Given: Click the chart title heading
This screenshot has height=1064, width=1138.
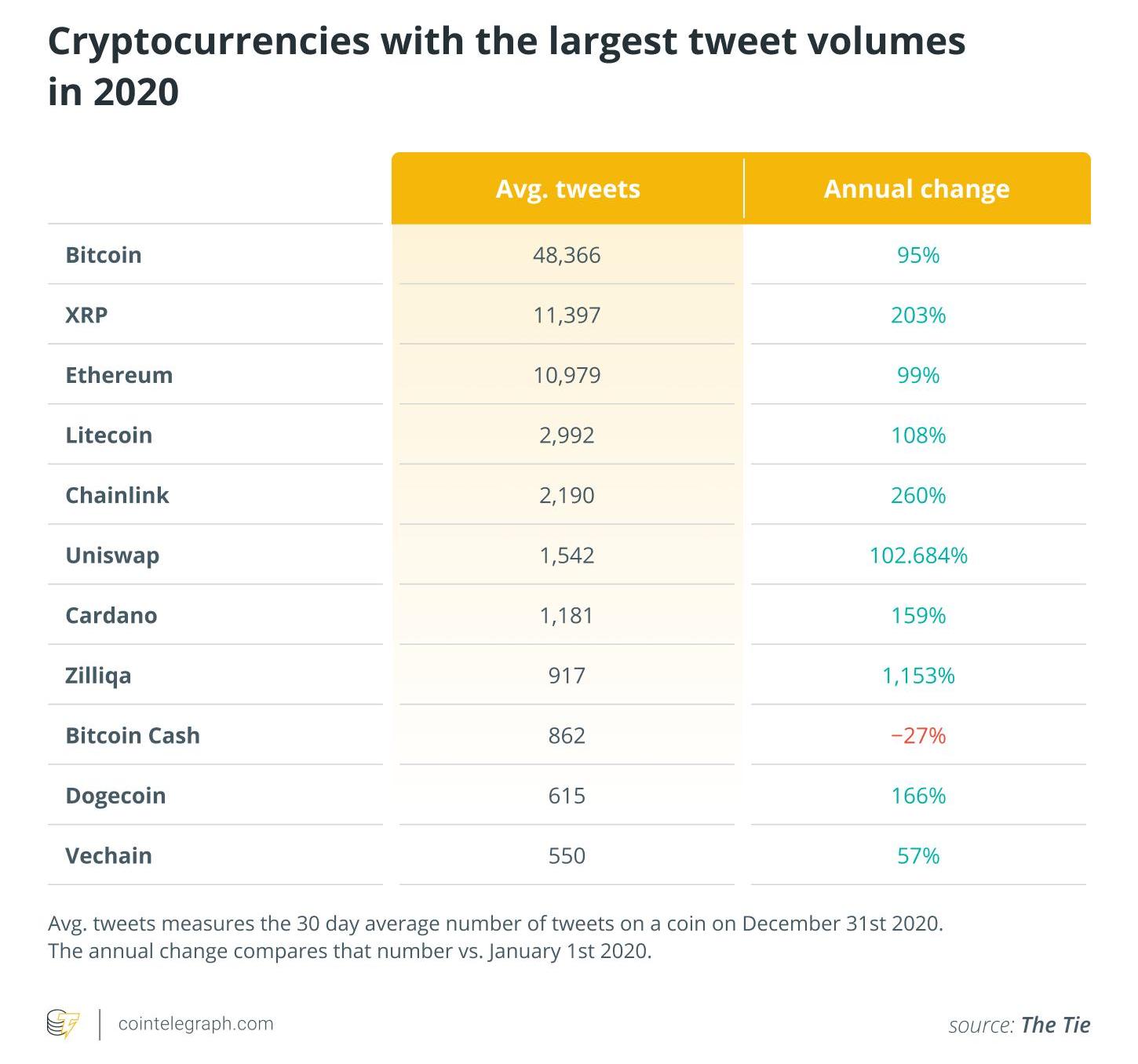Looking at the screenshot, I should click(506, 66).
